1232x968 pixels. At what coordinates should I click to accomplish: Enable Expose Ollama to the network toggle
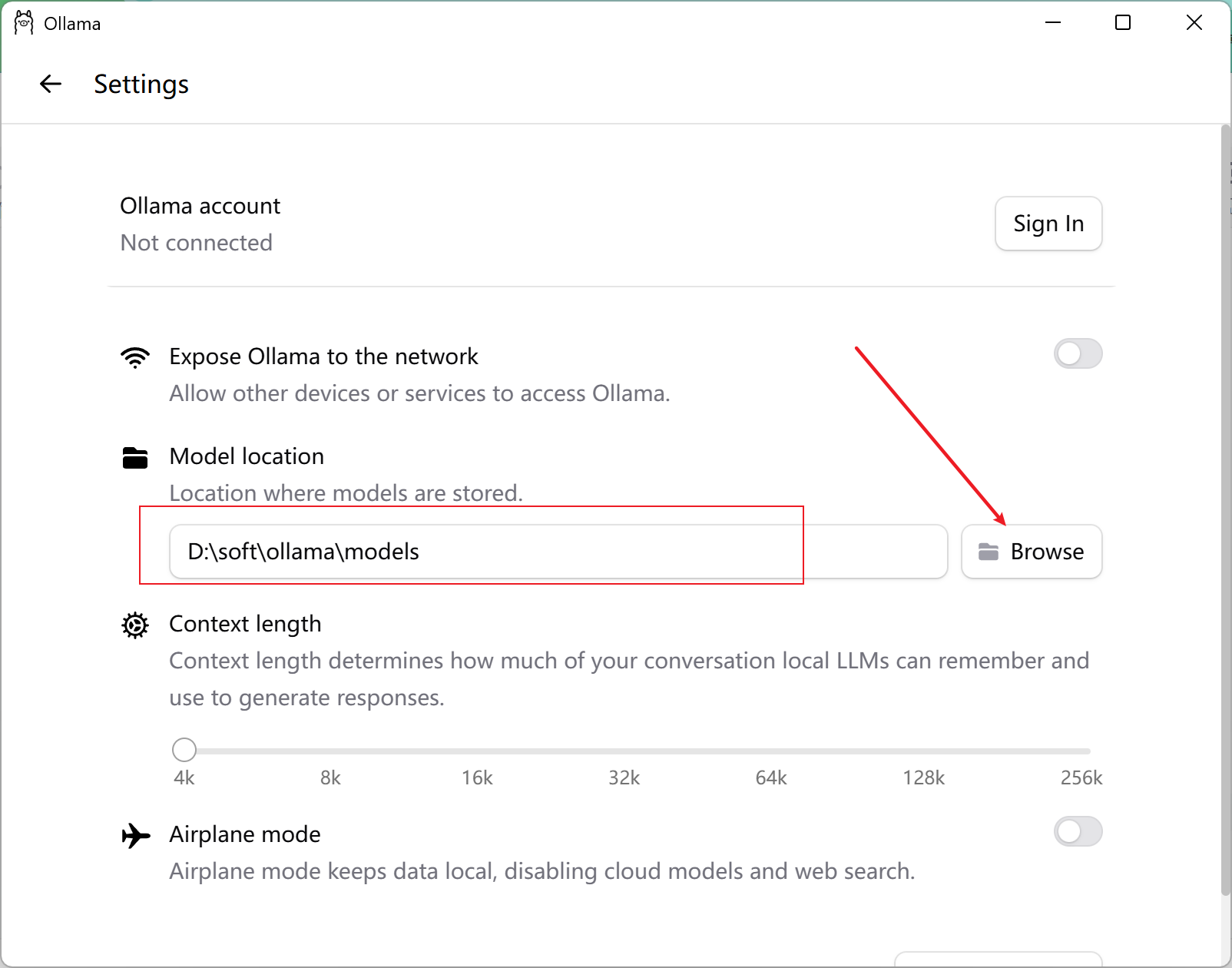coord(1078,354)
